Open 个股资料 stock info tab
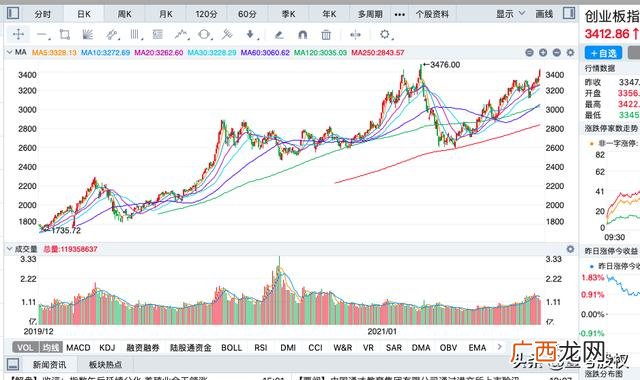640x380 pixels. [x=432, y=14]
